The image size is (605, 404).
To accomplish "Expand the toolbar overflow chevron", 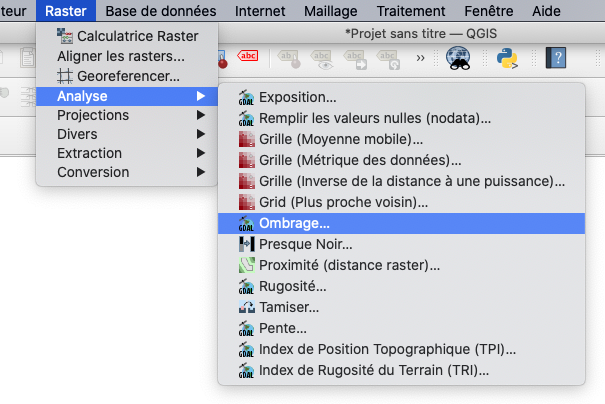I will 422,58.
